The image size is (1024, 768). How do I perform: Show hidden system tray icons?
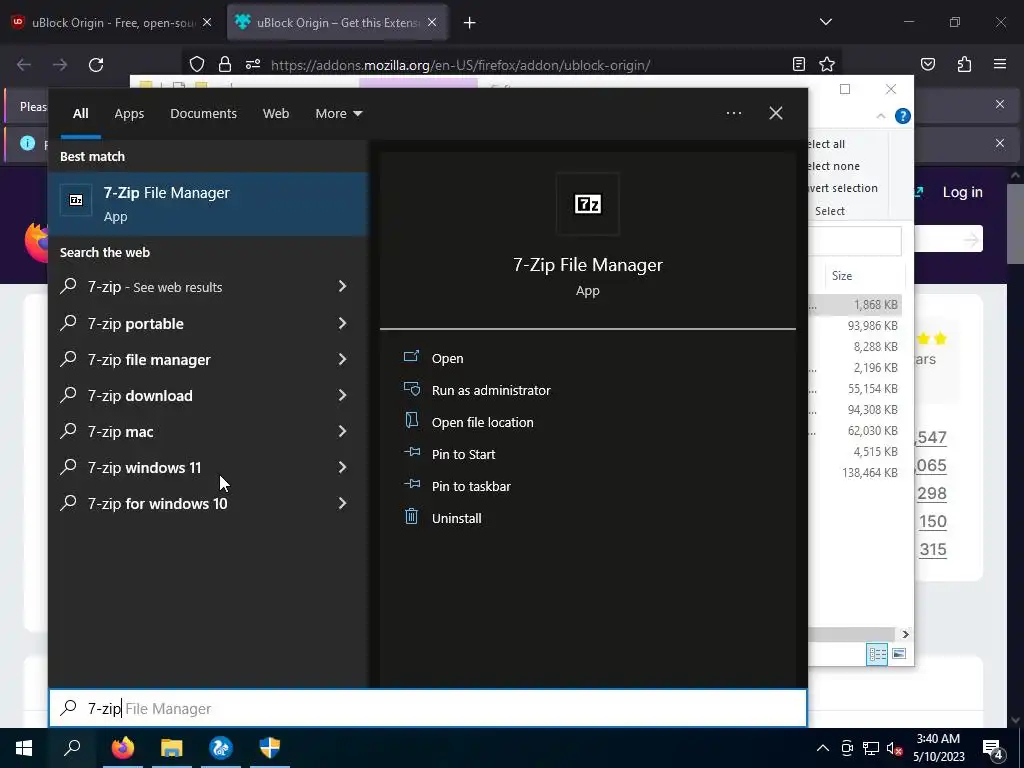pos(822,748)
